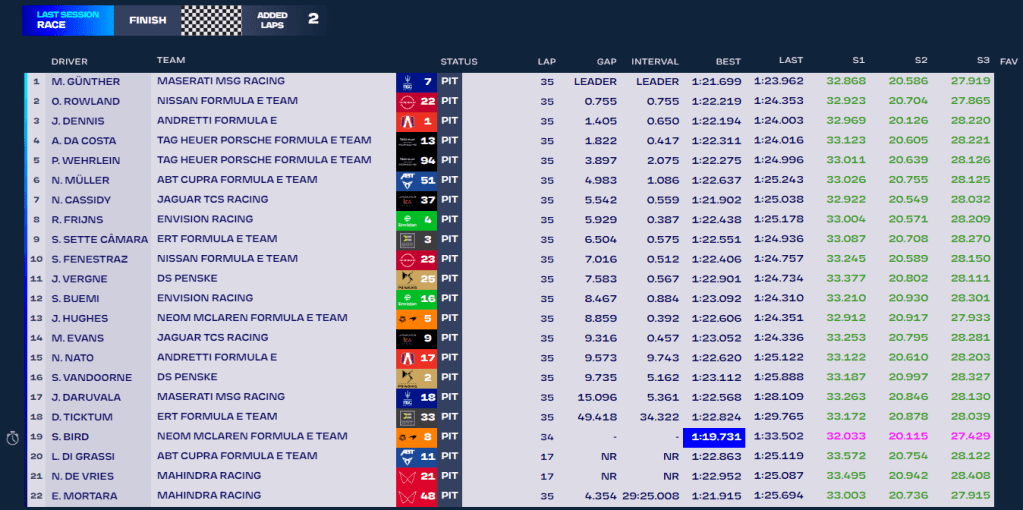The image size is (1023, 510).
Task: Open Tag Heuer Porsche team for Wehrlein
Action: coord(264,160)
